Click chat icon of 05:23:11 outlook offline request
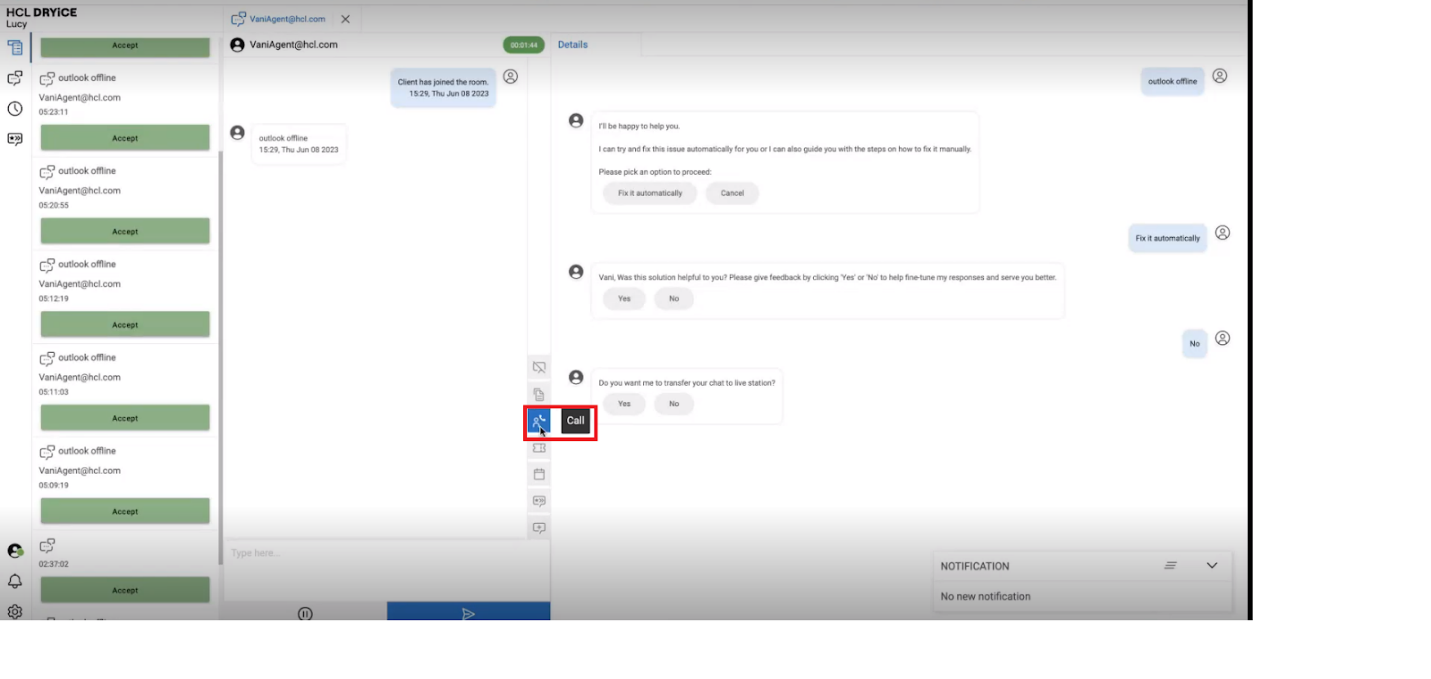Screen dimensions: 1431x679 47,78
